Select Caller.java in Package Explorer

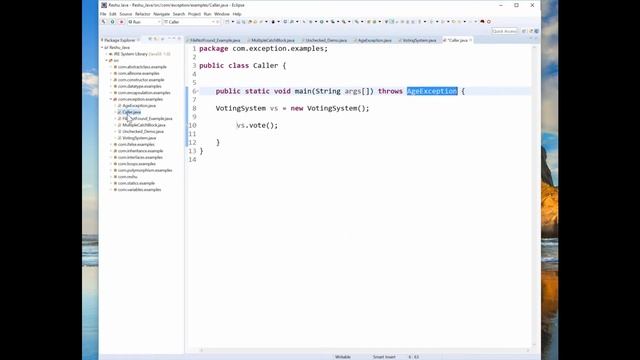point(131,112)
